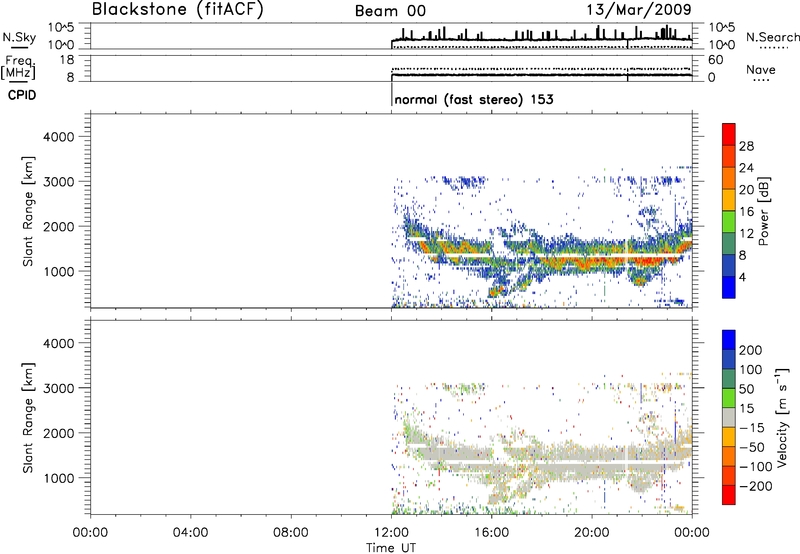Select the "Power [dB]" colorbar title
The height and width of the screenshot is (554, 800).
click(764, 211)
